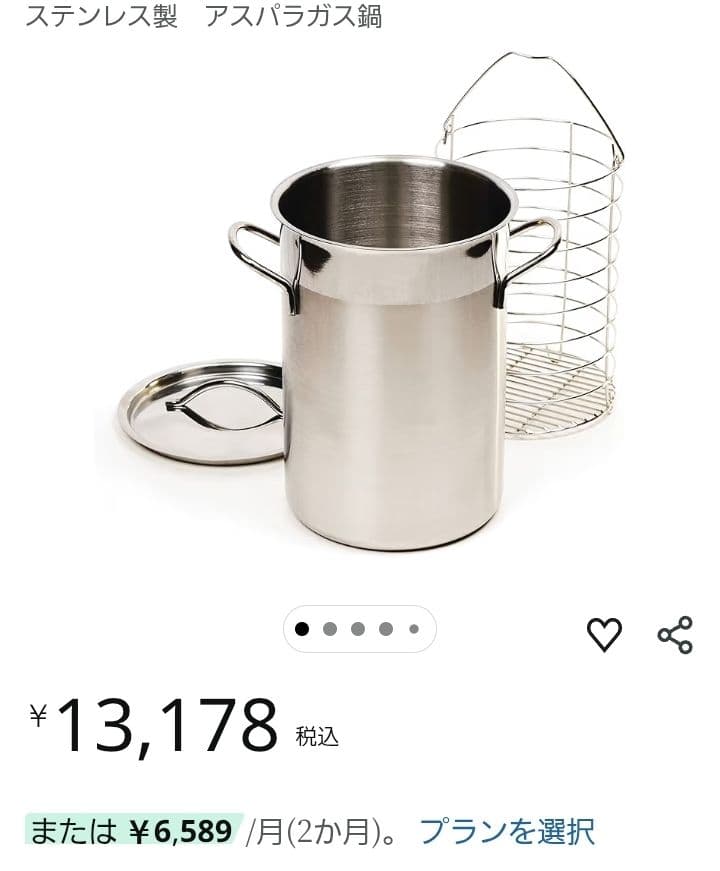Jump to the fourth carousel image dot

[x=386, y=629]
